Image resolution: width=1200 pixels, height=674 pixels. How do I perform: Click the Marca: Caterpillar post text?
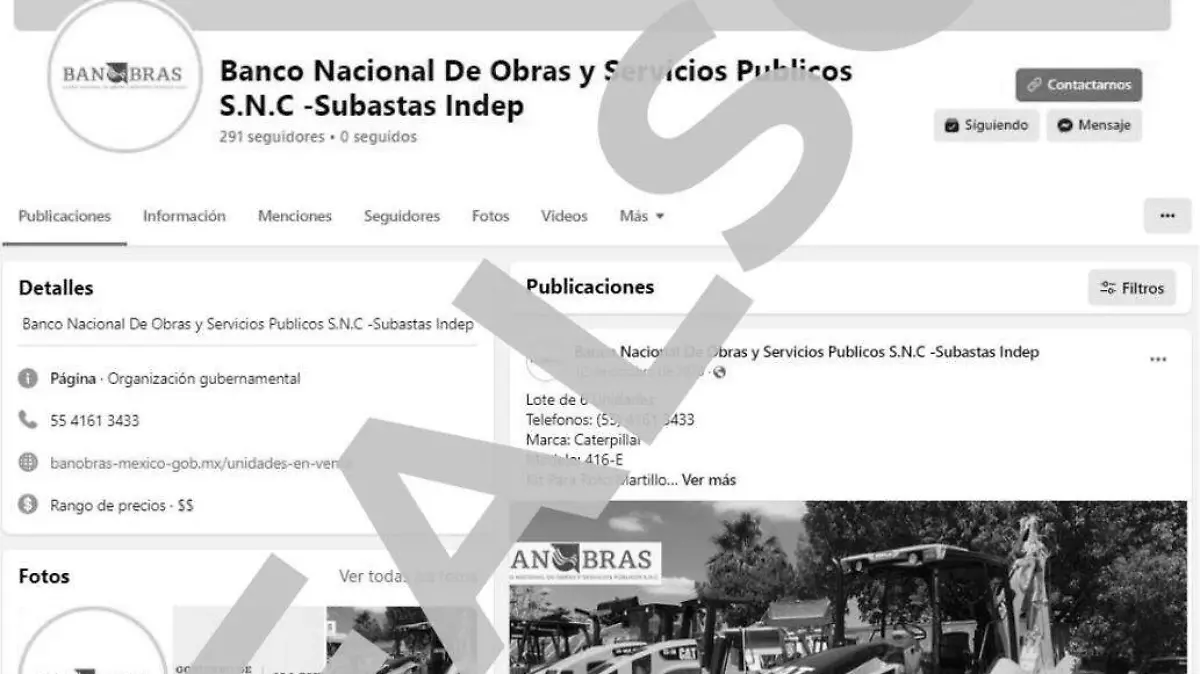tap(584, 440)
